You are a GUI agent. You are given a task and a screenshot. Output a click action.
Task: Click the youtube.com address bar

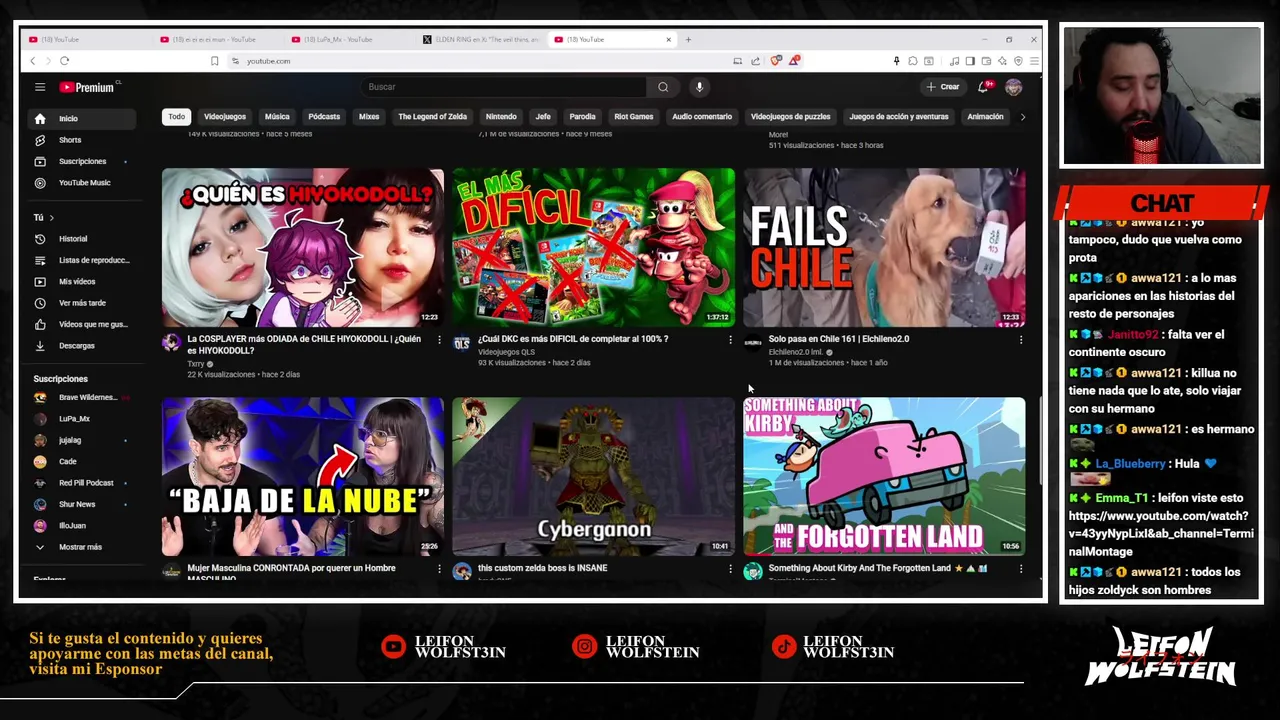coord(480,61)
